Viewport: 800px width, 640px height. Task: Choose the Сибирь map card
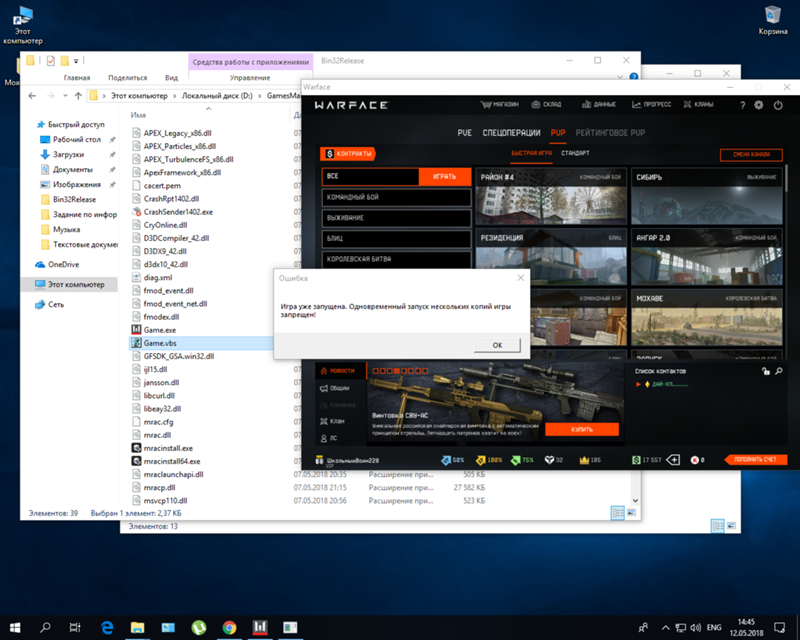tap(707, 196)
